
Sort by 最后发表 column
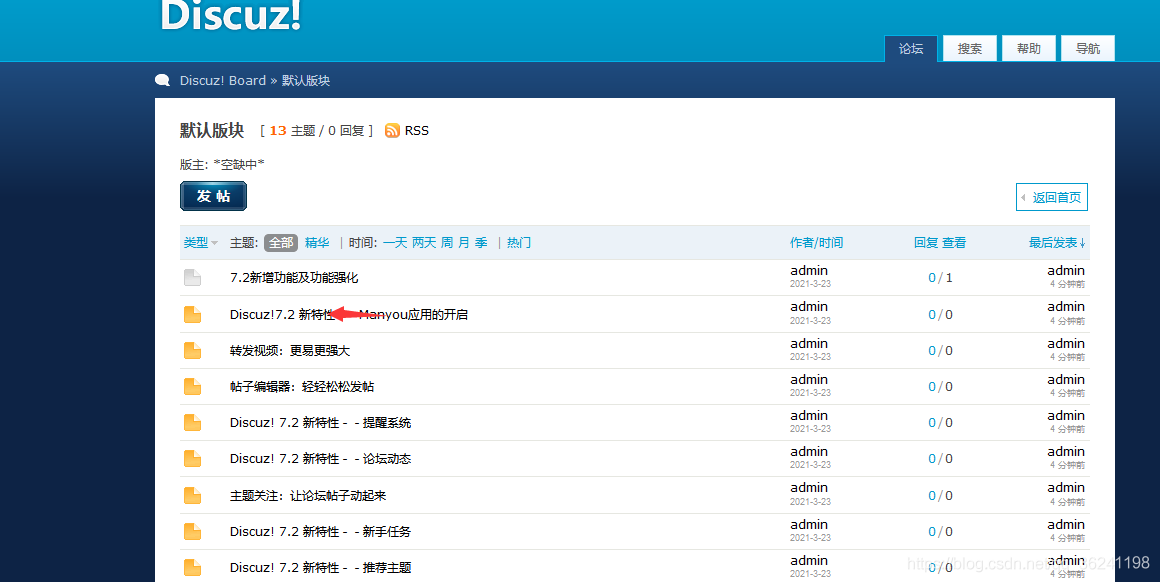1057,243
